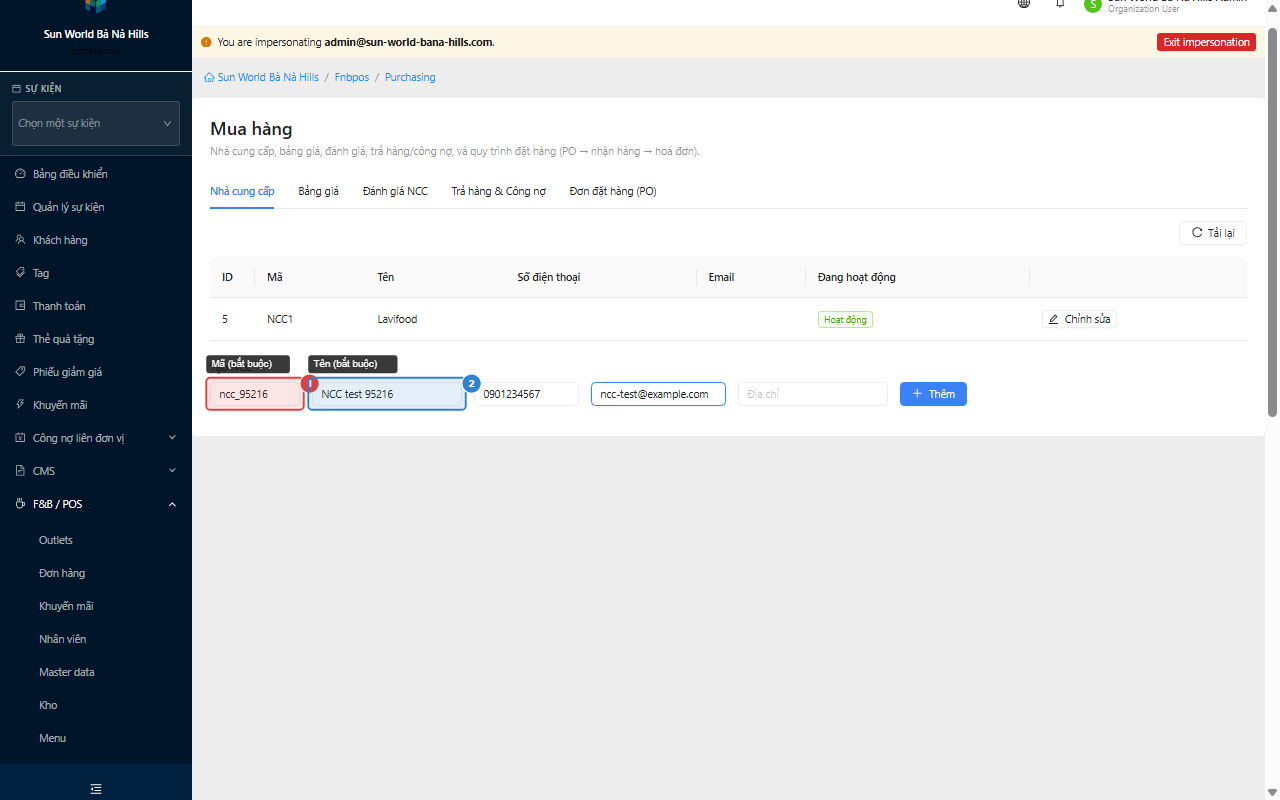
Task: Click the Sun World app logo
Action: coord(96,6)
